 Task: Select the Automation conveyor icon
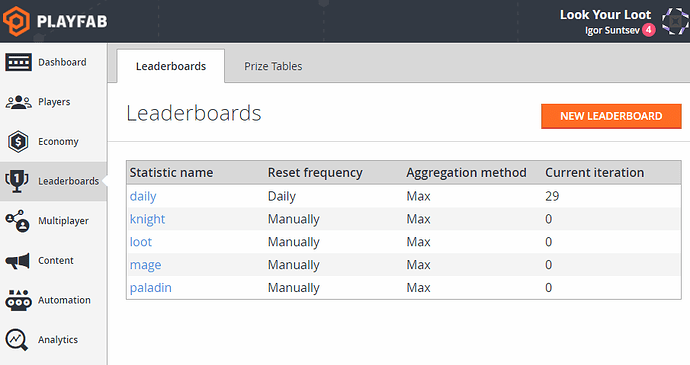point(18,300)
